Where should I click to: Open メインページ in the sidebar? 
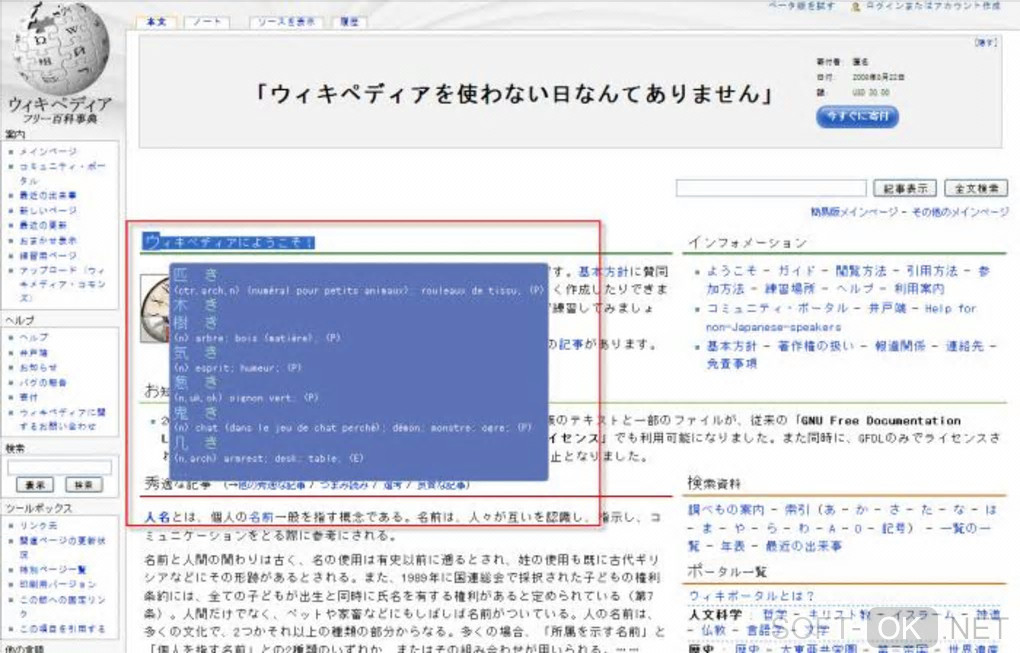point(48,152)
